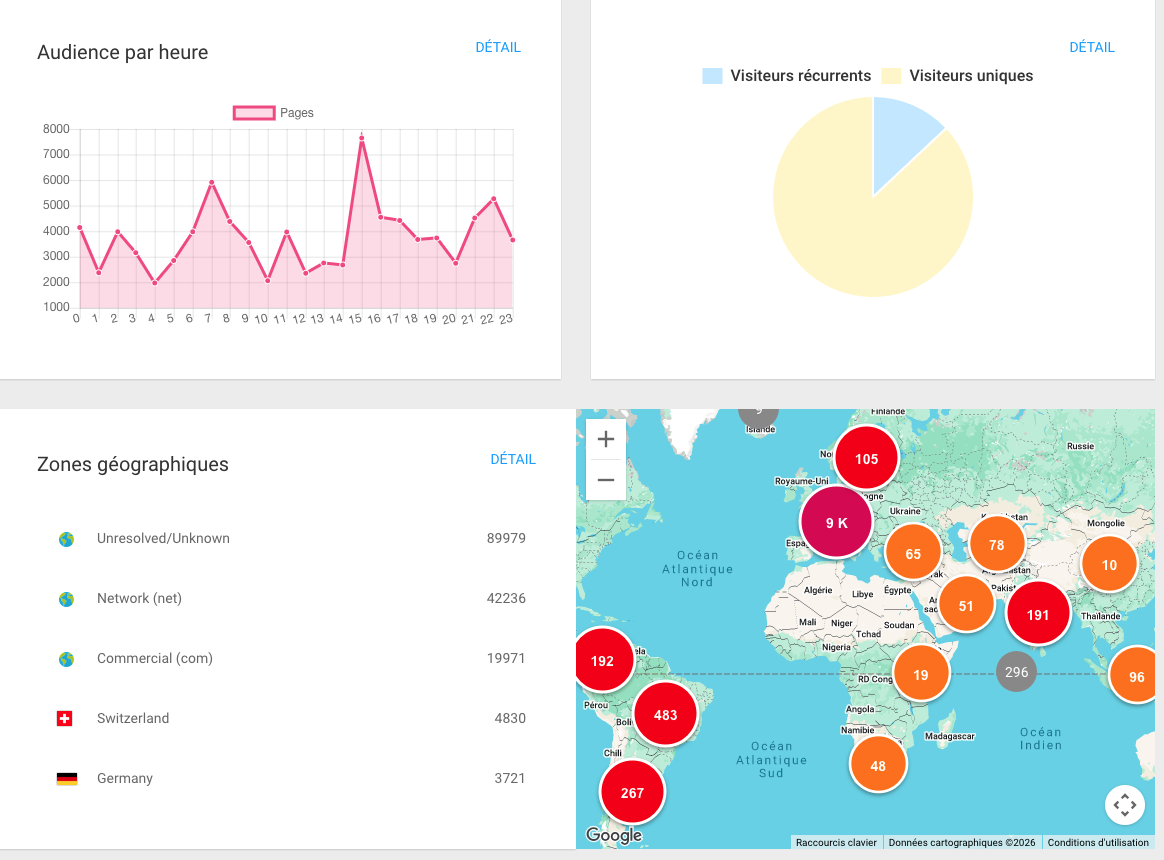This screenshot has width=1164, height=860.
Task: Click Raccourcis clavier on map
Action: (836, 842)
